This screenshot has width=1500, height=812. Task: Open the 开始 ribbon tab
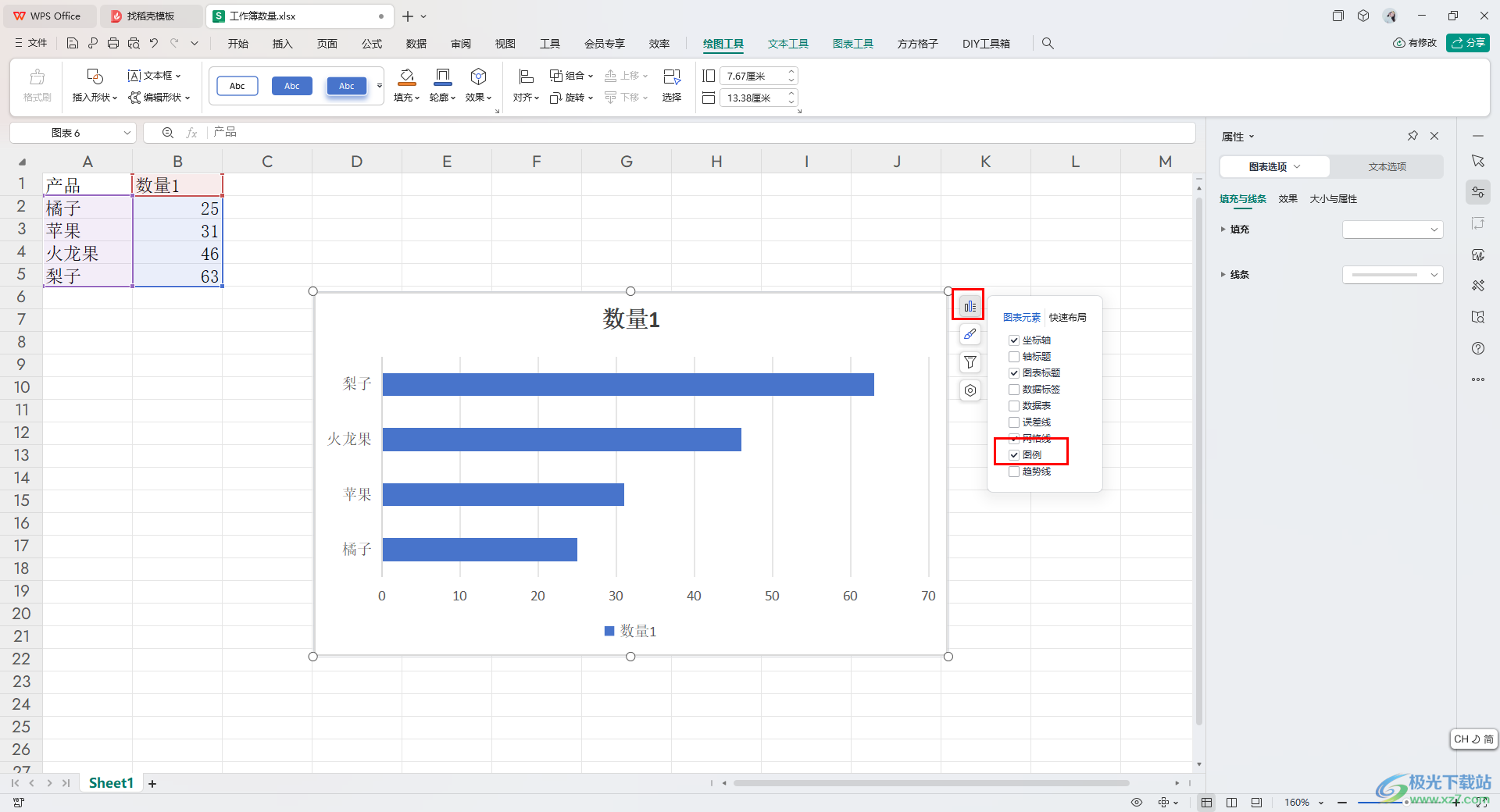[x=238, y=44]
